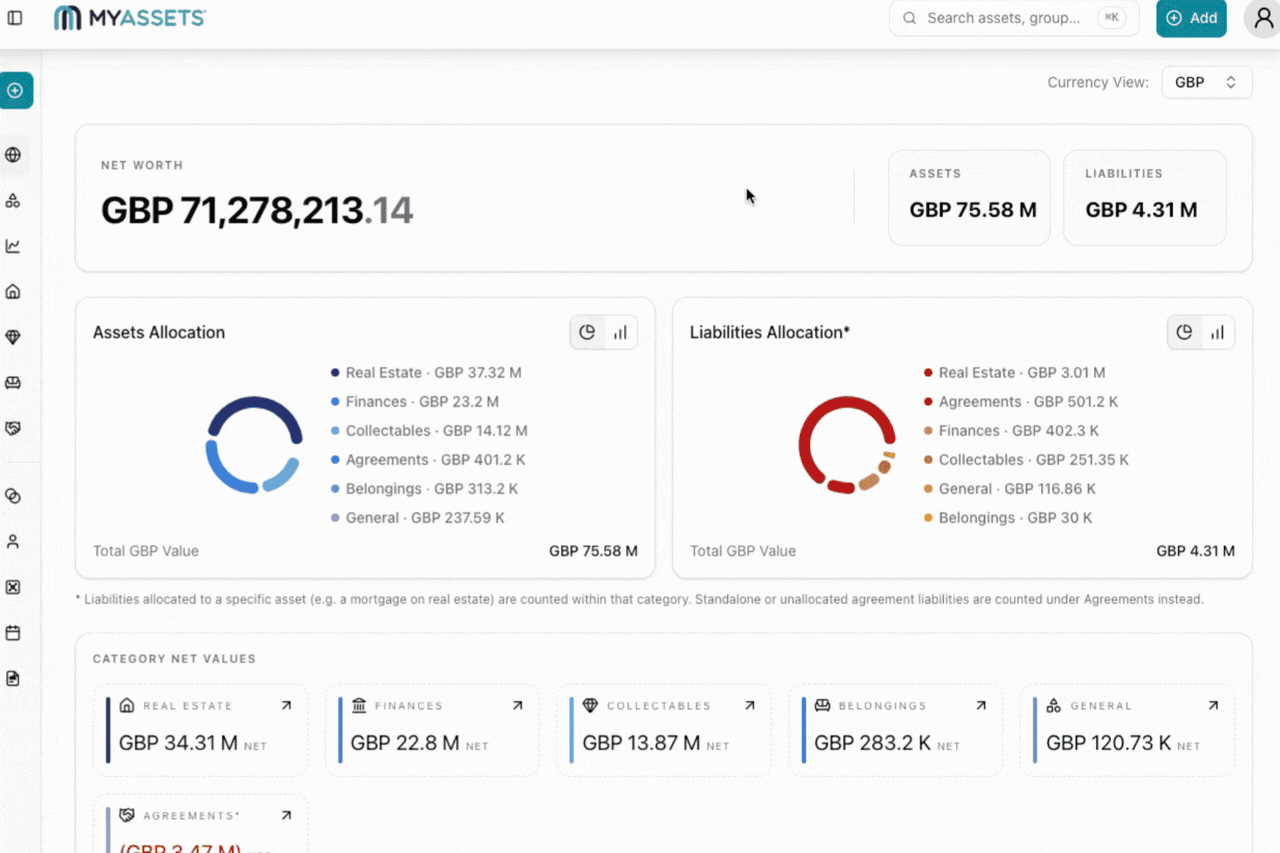Click the Liabilities GBP 4.31 M summary card
Viewport: 1280px width, 853px height.
point(1145,198)
